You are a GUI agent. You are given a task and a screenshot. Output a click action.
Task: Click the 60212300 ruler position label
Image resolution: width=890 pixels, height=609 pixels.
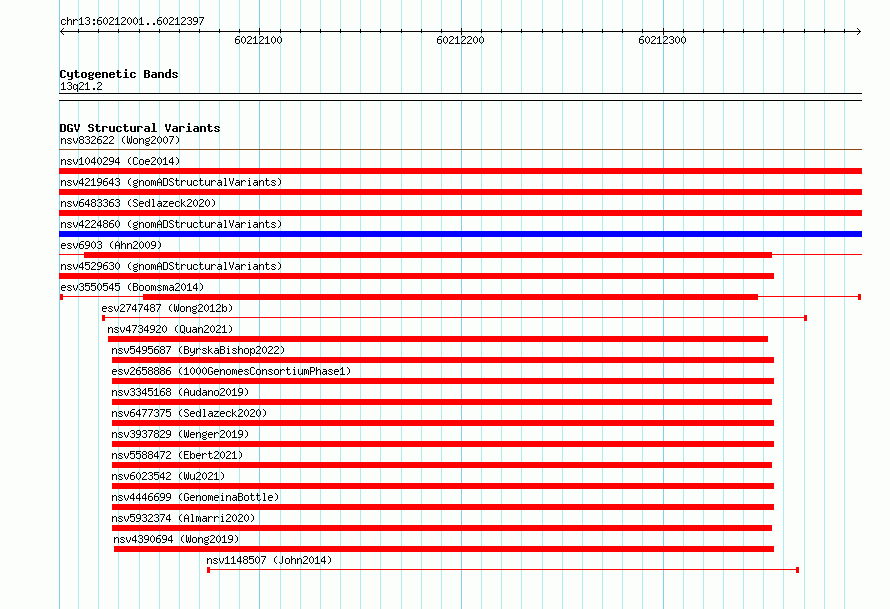[x=662, y=40]
